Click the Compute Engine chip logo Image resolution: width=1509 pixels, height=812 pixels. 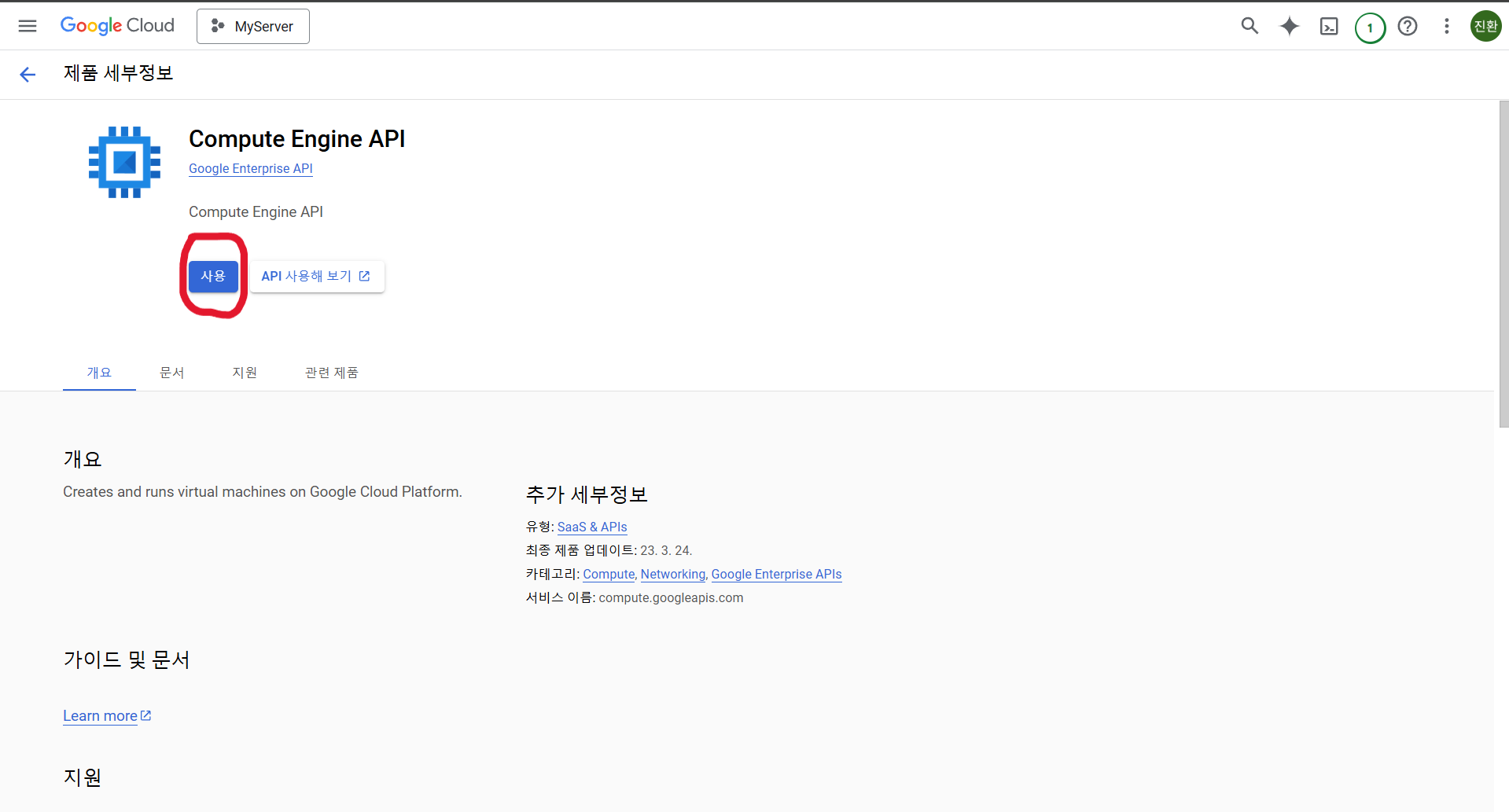(x=124, y=162)
